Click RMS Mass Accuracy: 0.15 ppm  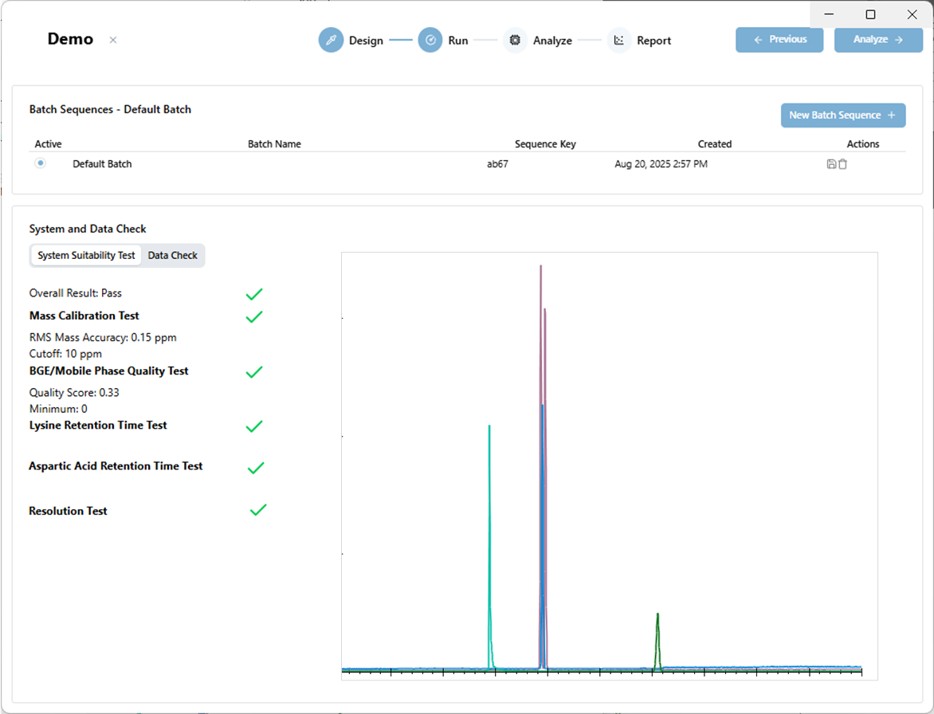coord(102,337)
